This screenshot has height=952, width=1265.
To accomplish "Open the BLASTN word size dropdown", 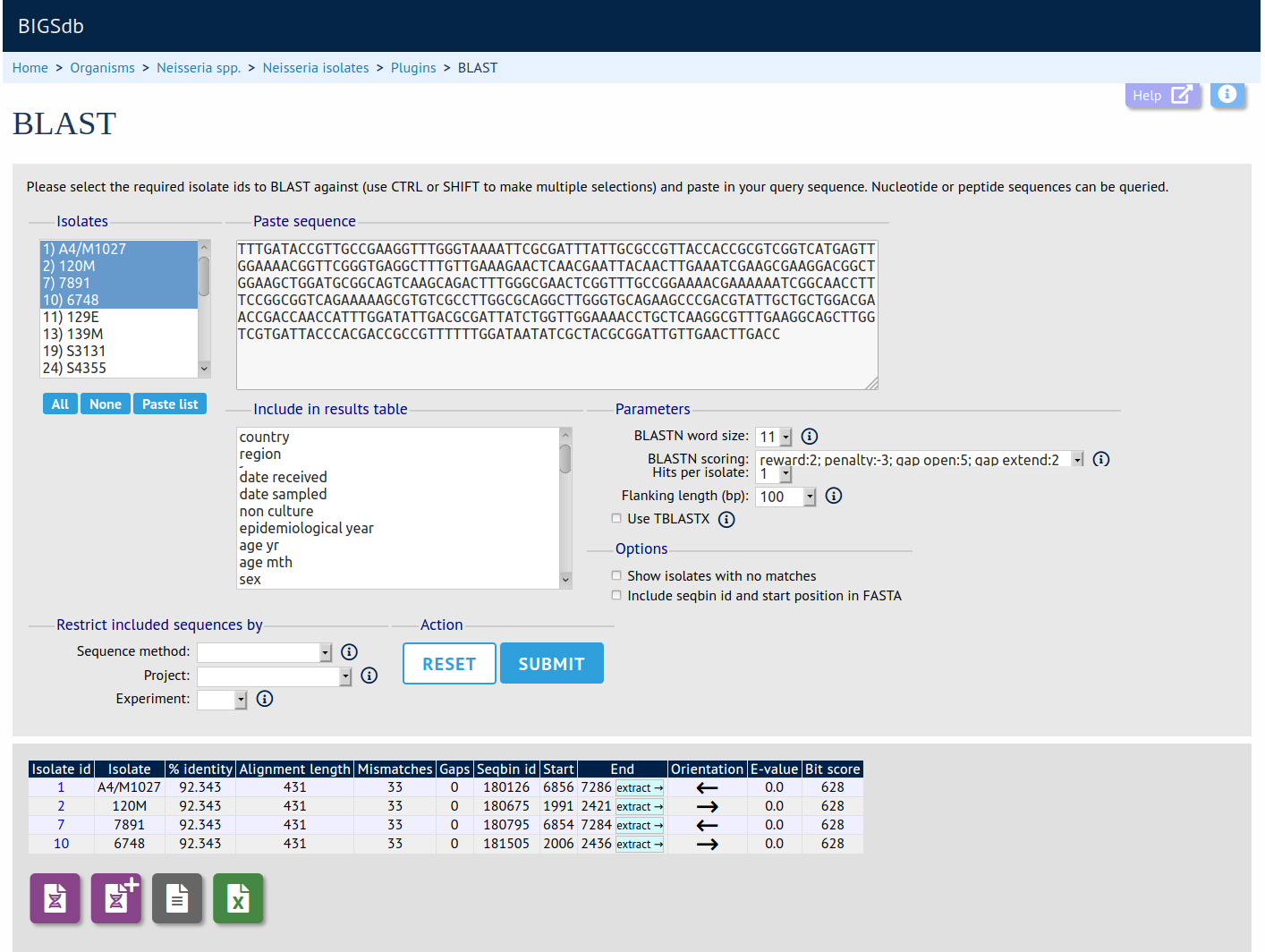I will click(x=775, y=437).
